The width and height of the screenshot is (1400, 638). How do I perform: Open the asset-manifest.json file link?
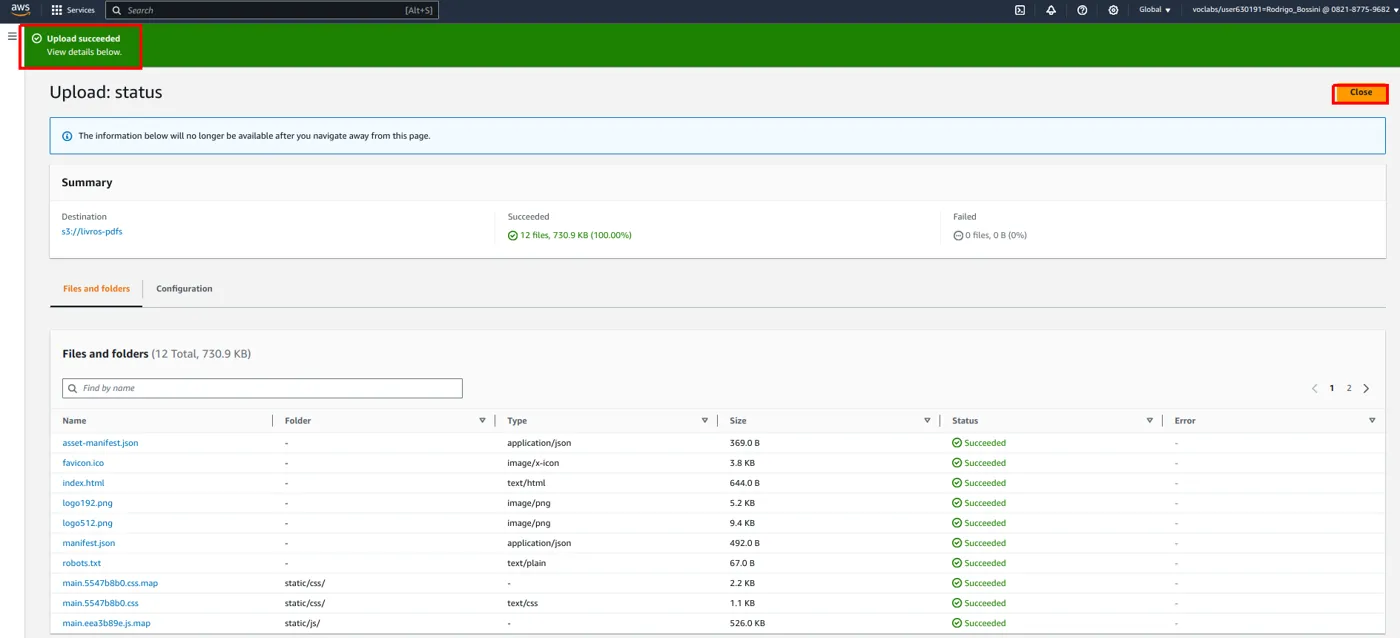[x=100, y=443]
